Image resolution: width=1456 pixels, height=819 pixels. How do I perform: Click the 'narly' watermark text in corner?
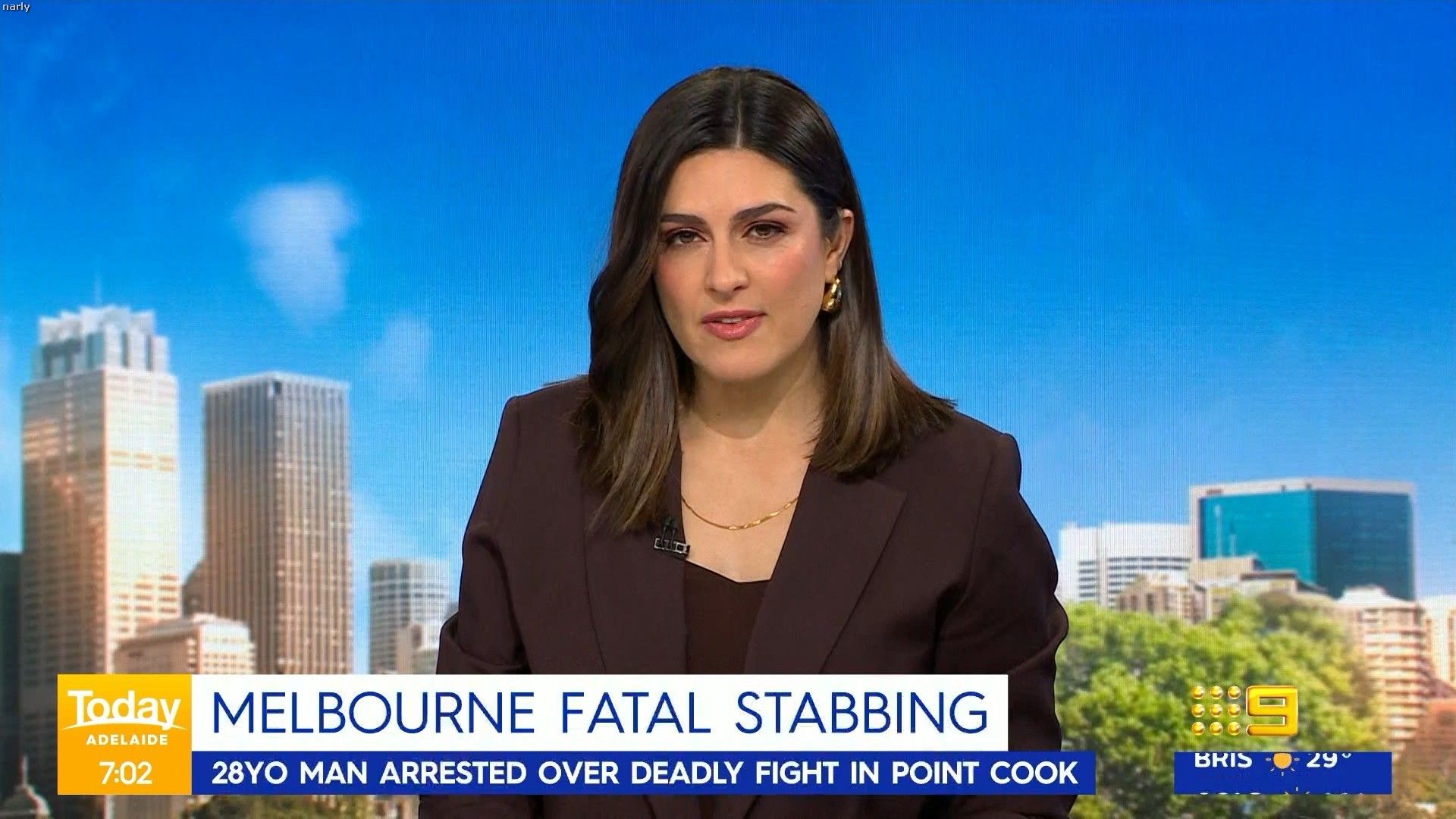(x=15, y=7)
